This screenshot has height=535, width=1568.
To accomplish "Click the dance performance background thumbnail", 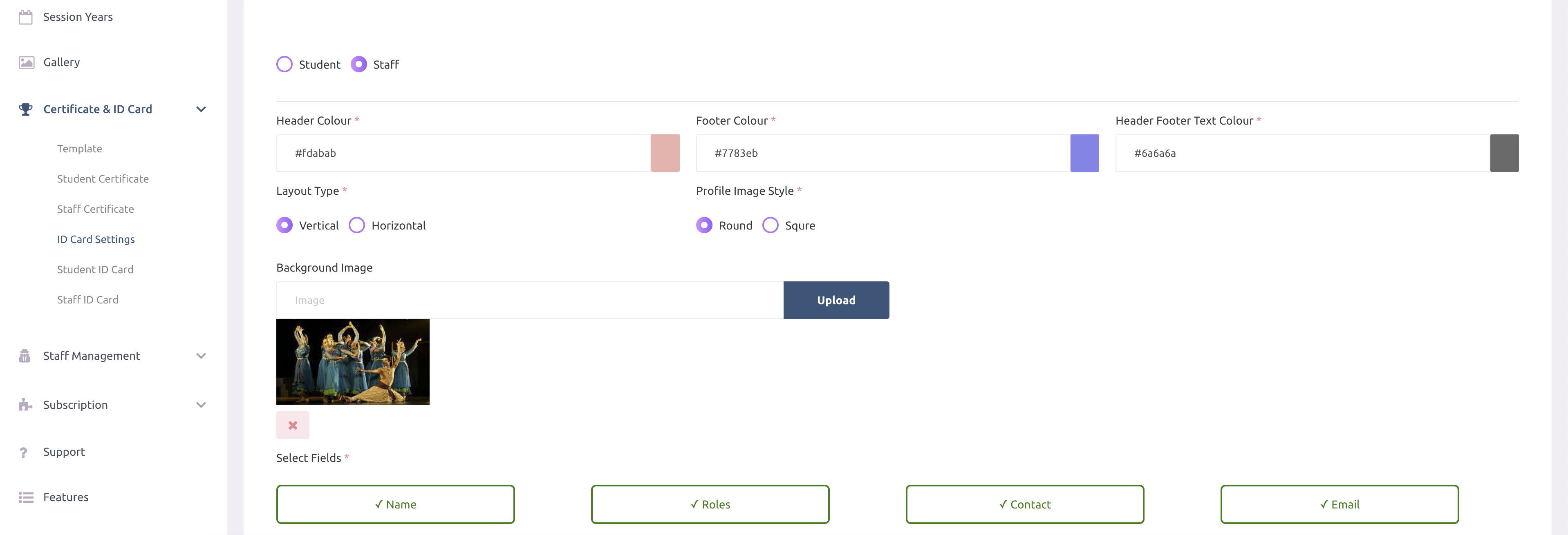I will (353, 361).
